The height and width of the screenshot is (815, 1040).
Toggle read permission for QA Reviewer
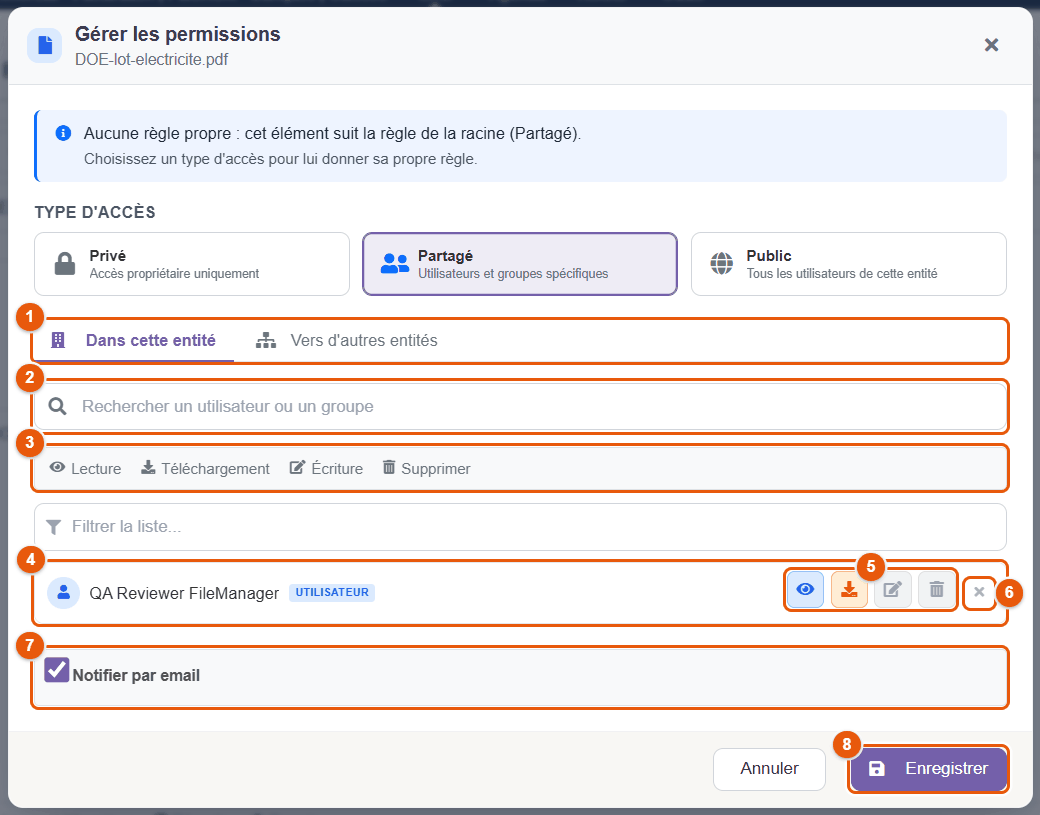coord(805,590)
